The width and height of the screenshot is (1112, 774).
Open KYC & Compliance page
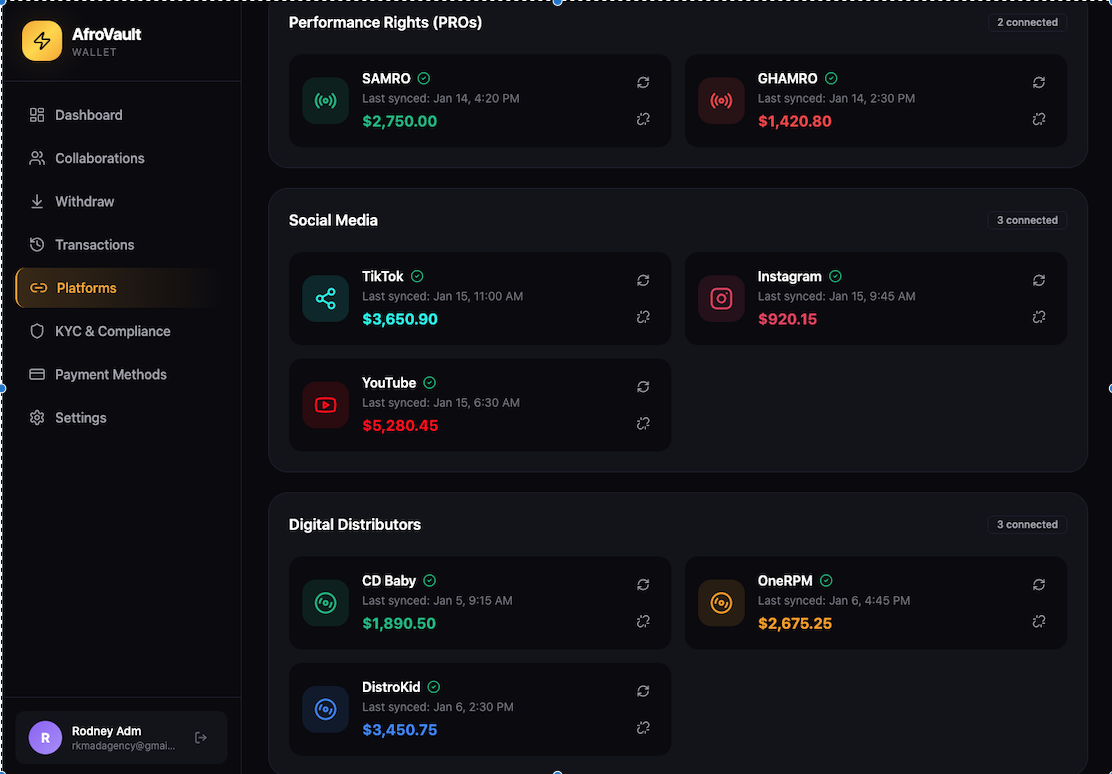(112, 331)
